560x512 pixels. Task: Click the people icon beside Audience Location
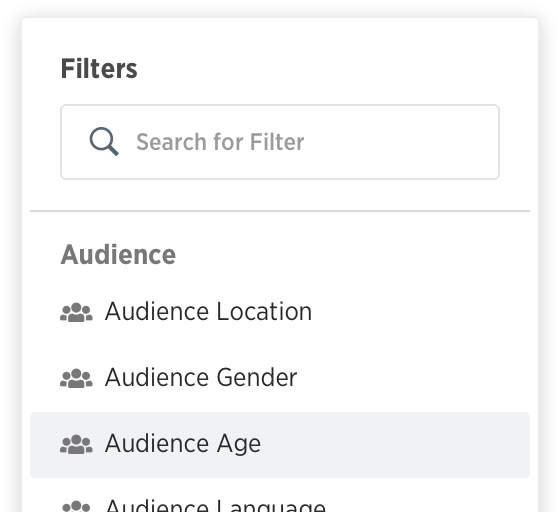pos(76,312)
